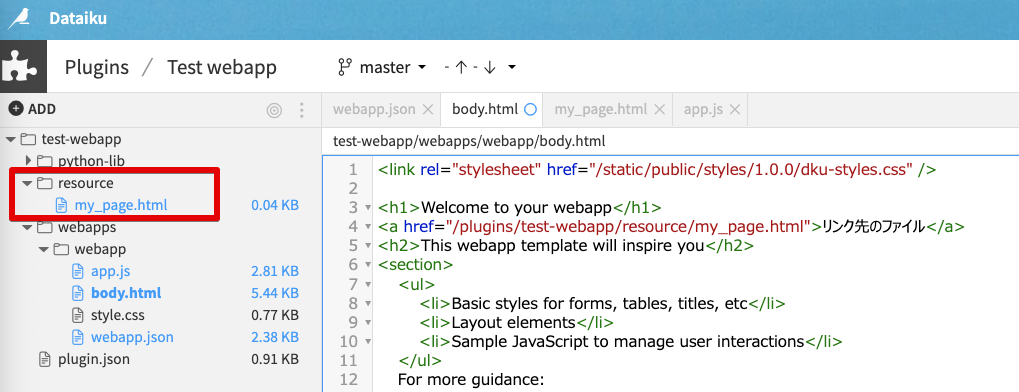Click the folder icon of webapp
The image size is (1019, 392).
[x=61, y=250]
